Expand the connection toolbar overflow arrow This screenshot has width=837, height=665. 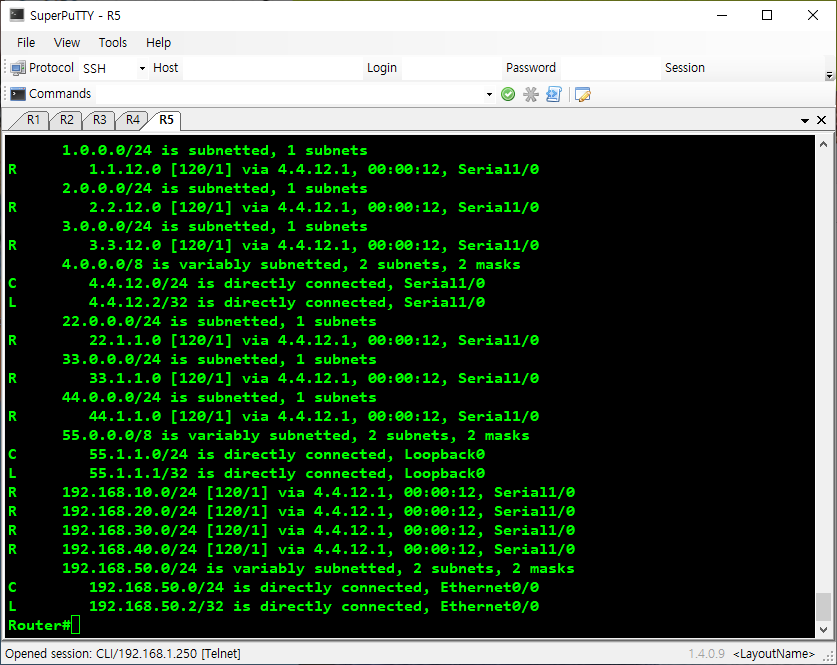click(829, 75)
